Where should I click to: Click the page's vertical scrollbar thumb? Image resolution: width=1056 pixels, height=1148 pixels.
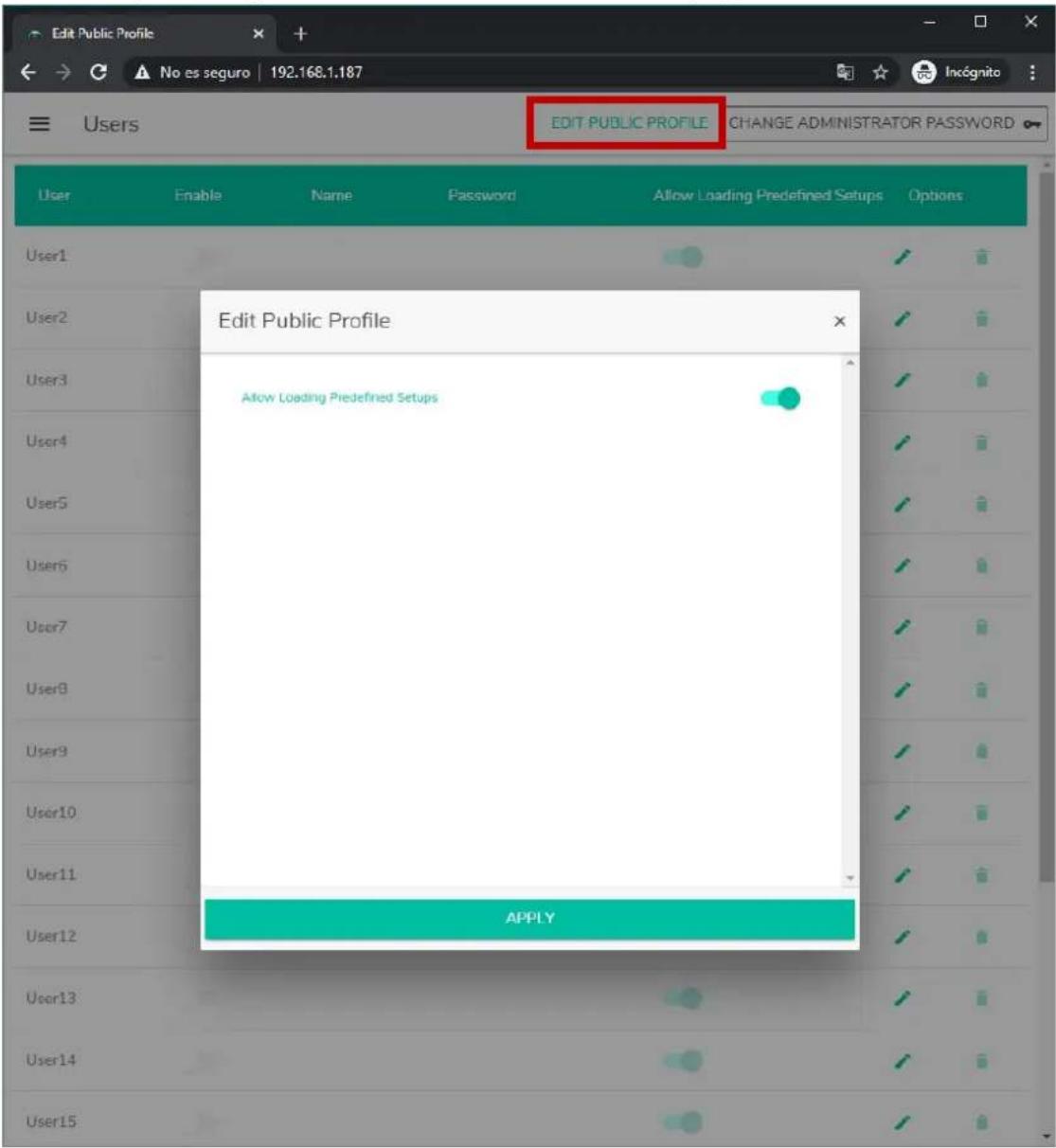1047,527
